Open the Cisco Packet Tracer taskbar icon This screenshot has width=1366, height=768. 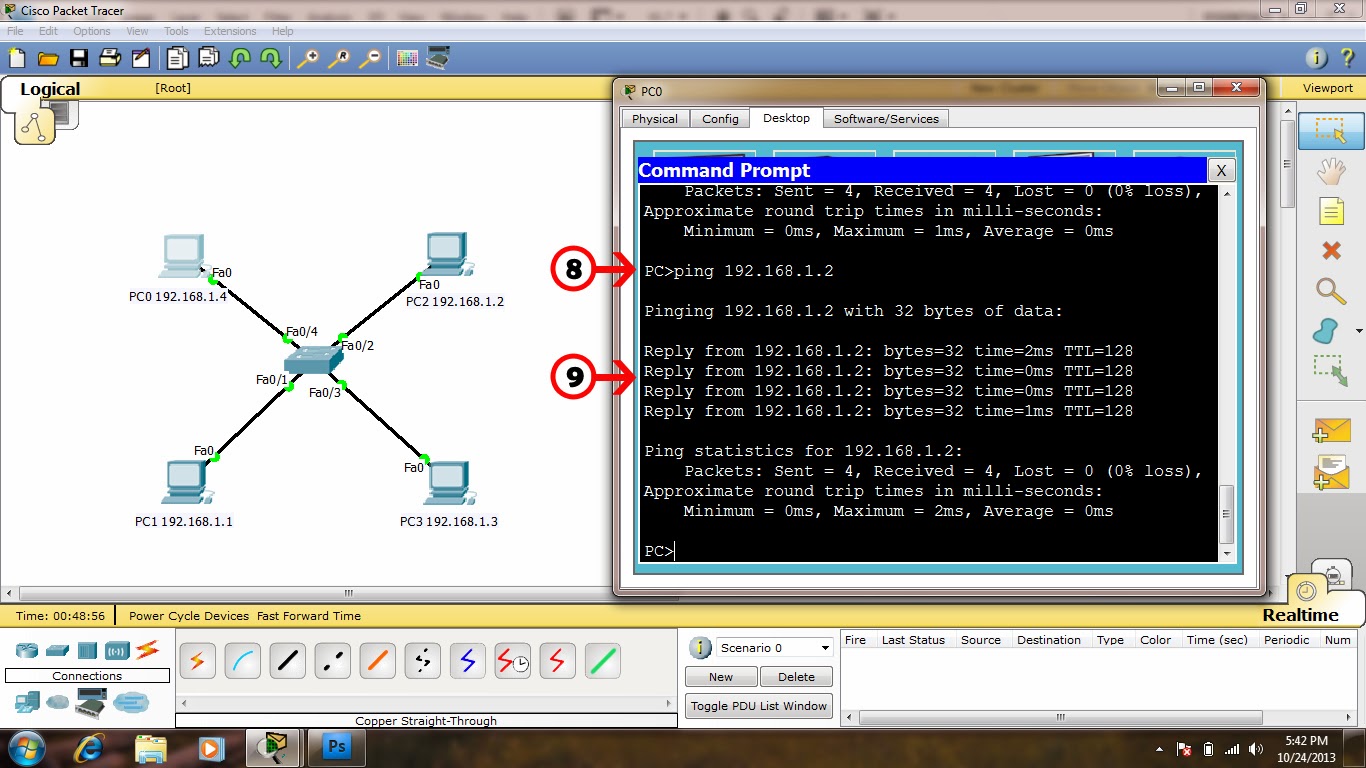tap(270, 747)
